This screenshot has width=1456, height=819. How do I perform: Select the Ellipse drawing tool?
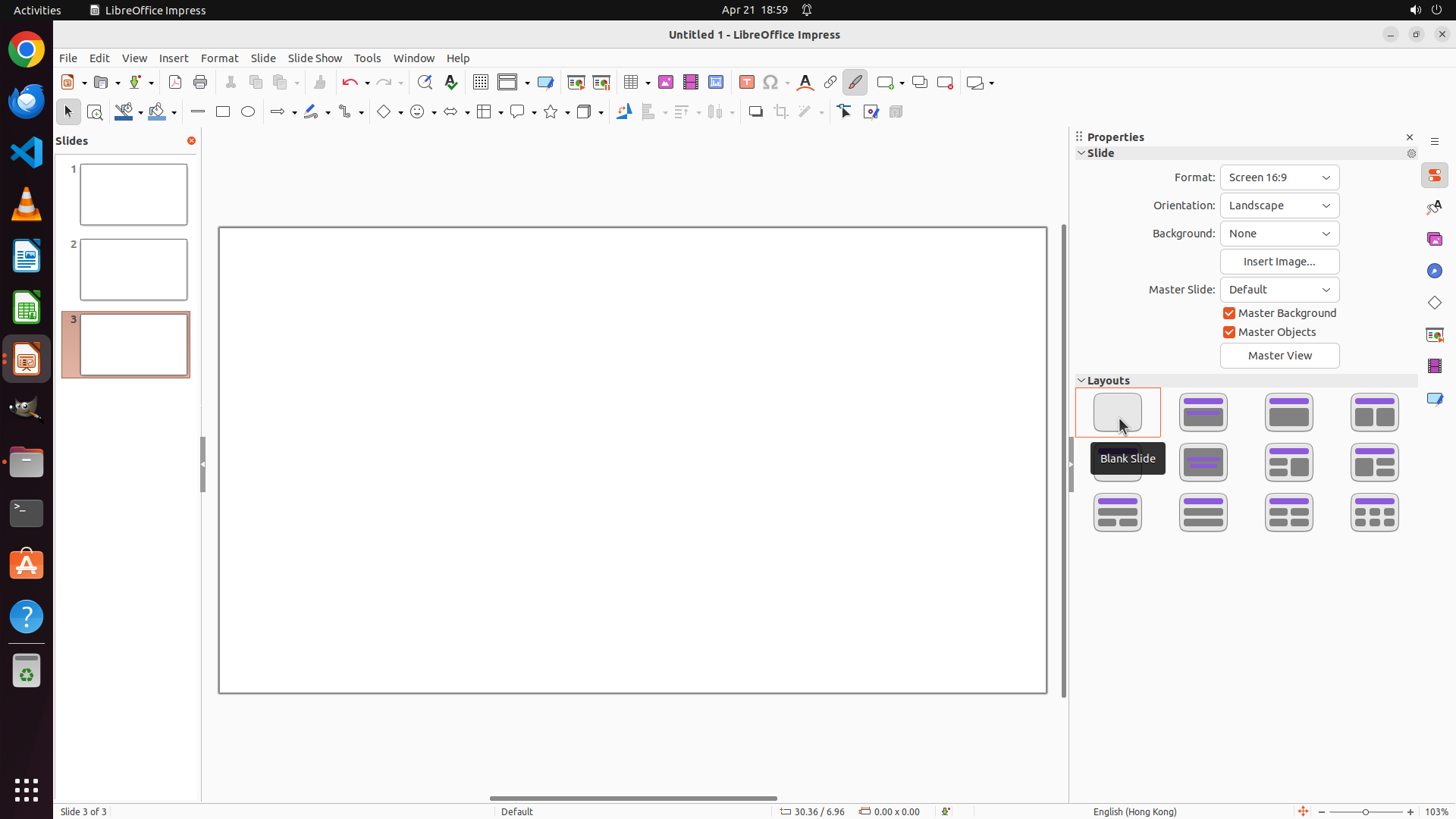248,112
